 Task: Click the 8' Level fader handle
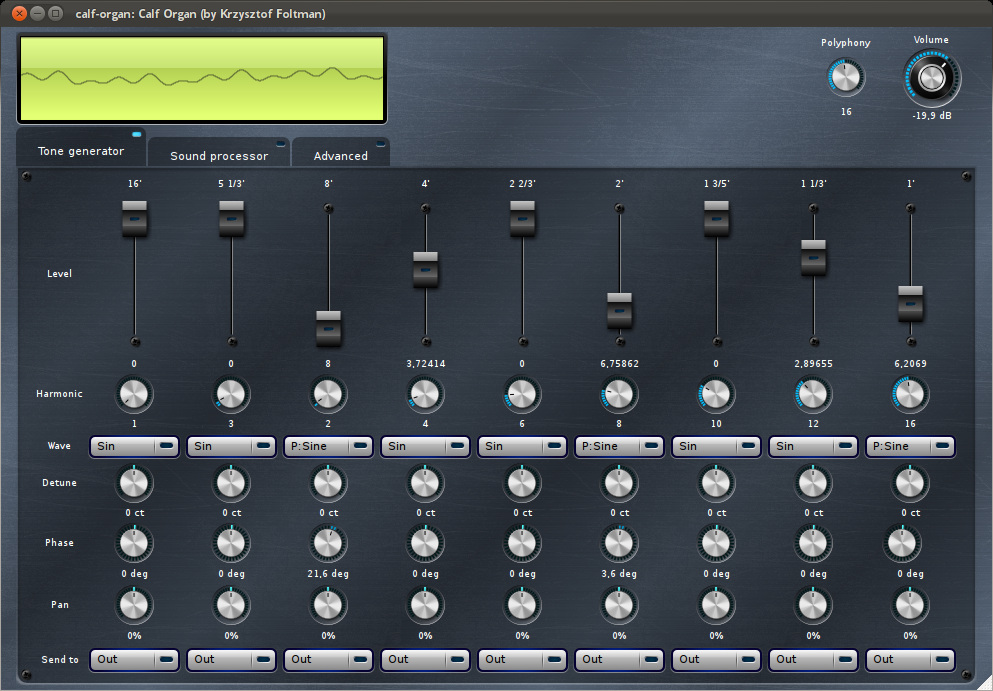pos(328,328)
